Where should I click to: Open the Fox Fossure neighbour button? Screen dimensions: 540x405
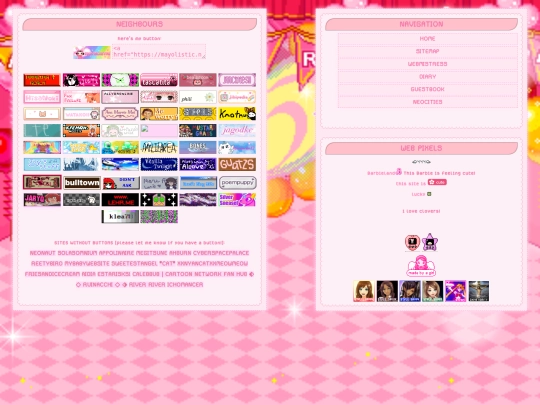(x=82, y=97)
